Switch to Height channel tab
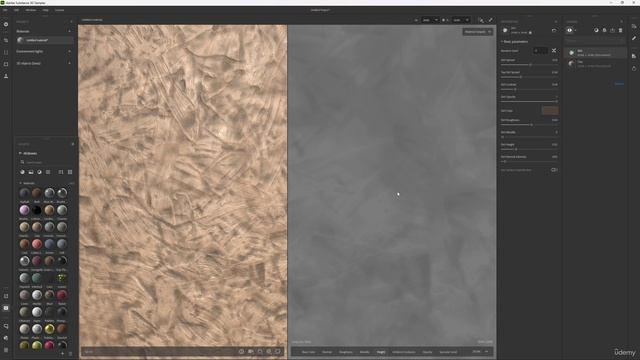640x360 pixels. (381, 352)
